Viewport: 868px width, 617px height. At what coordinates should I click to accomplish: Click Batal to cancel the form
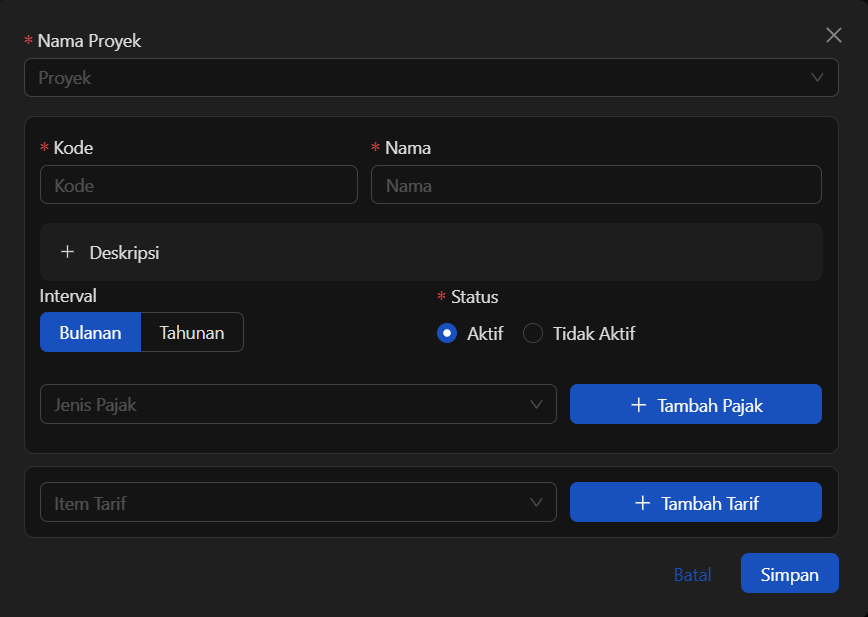(692, 573)
